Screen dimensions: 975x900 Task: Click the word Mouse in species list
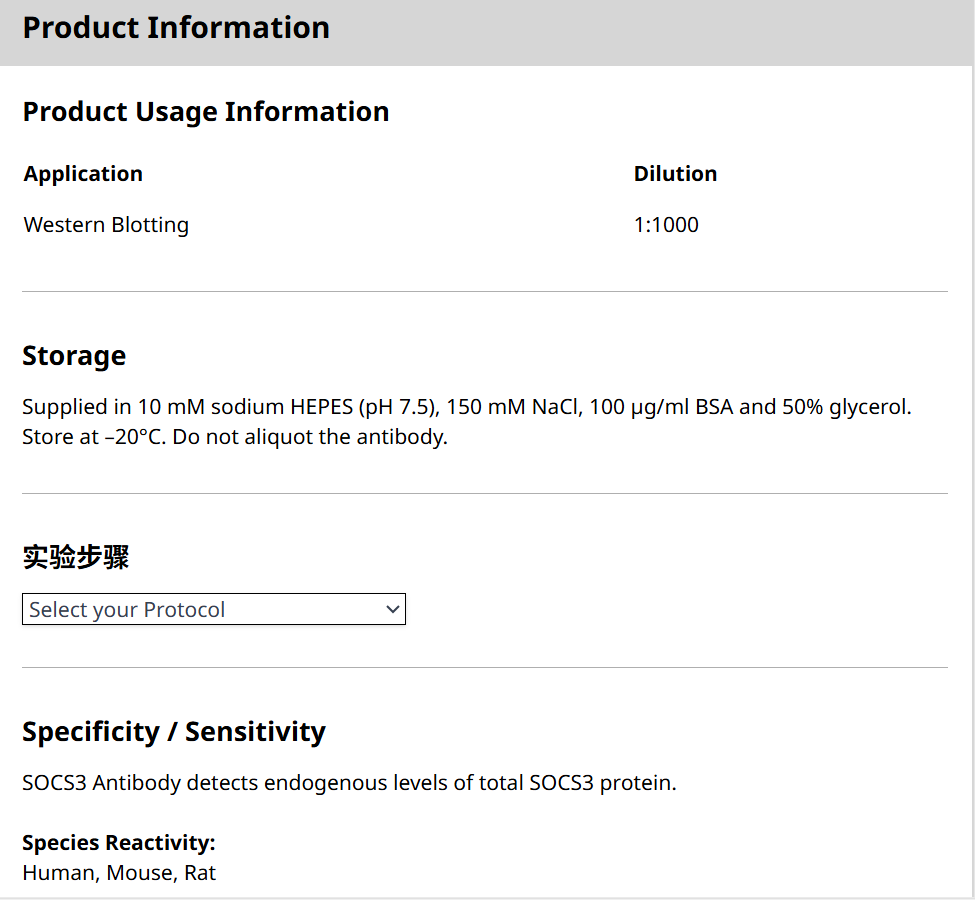click(x=139, y=873)
